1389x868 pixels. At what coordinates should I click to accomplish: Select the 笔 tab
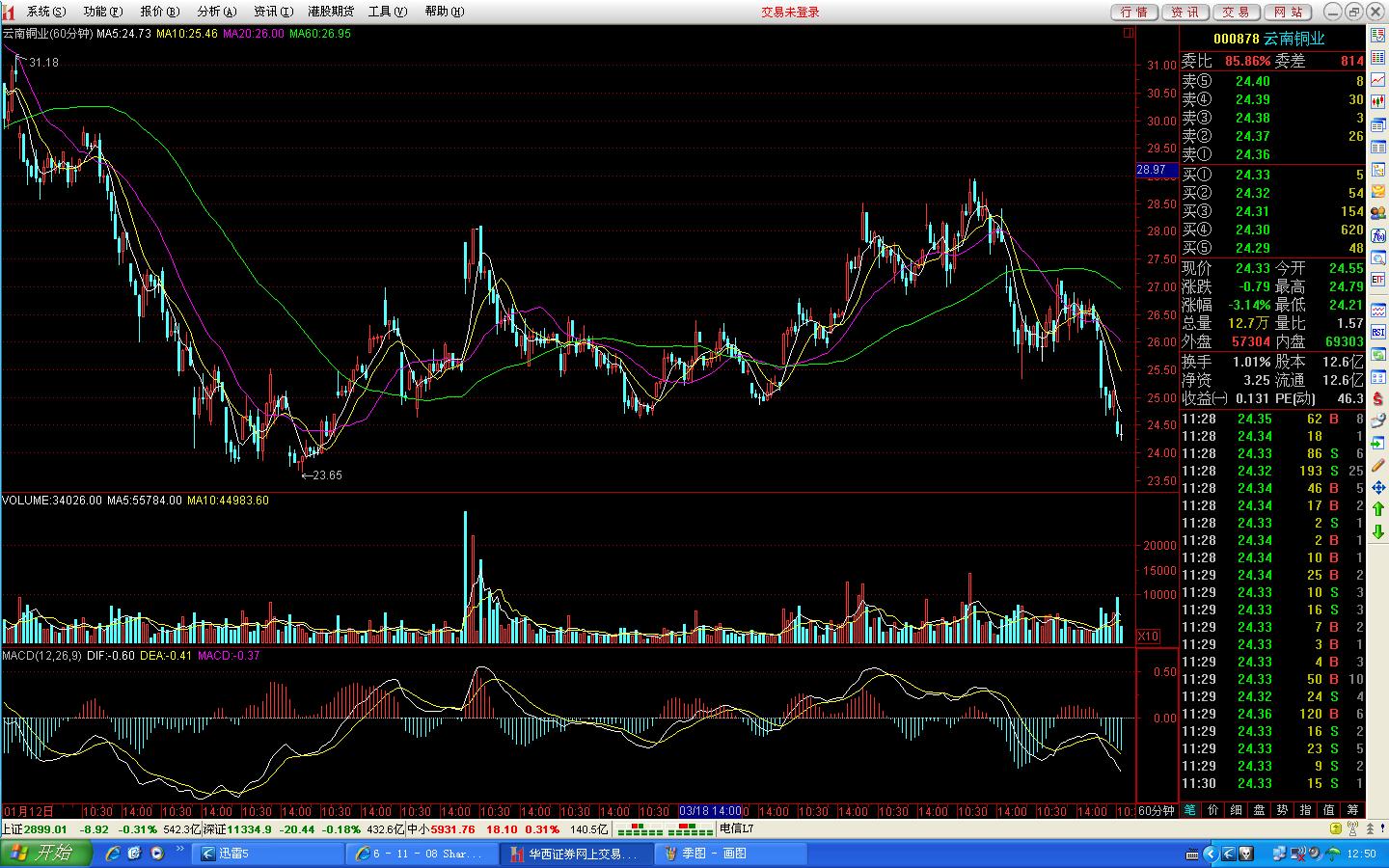click(x=1190, y=810)
